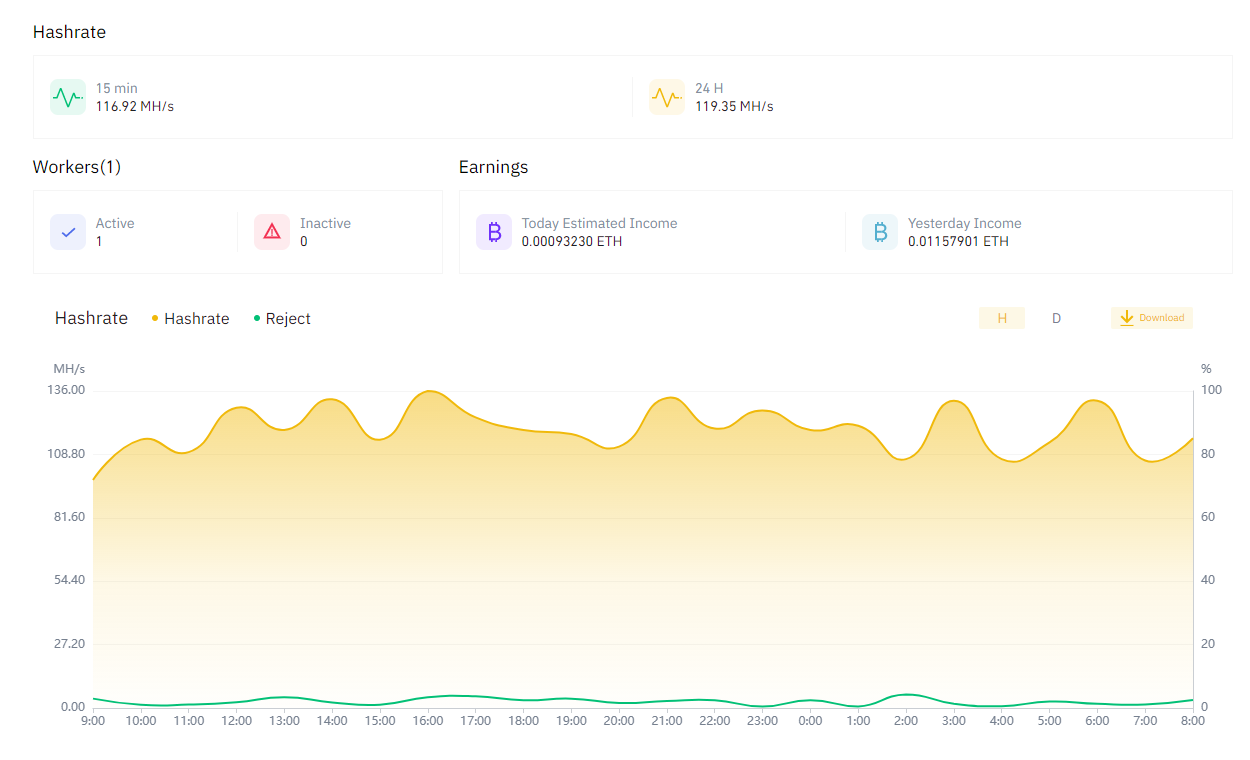Click the Active workers checkmark icon

[x=68, y=232]
